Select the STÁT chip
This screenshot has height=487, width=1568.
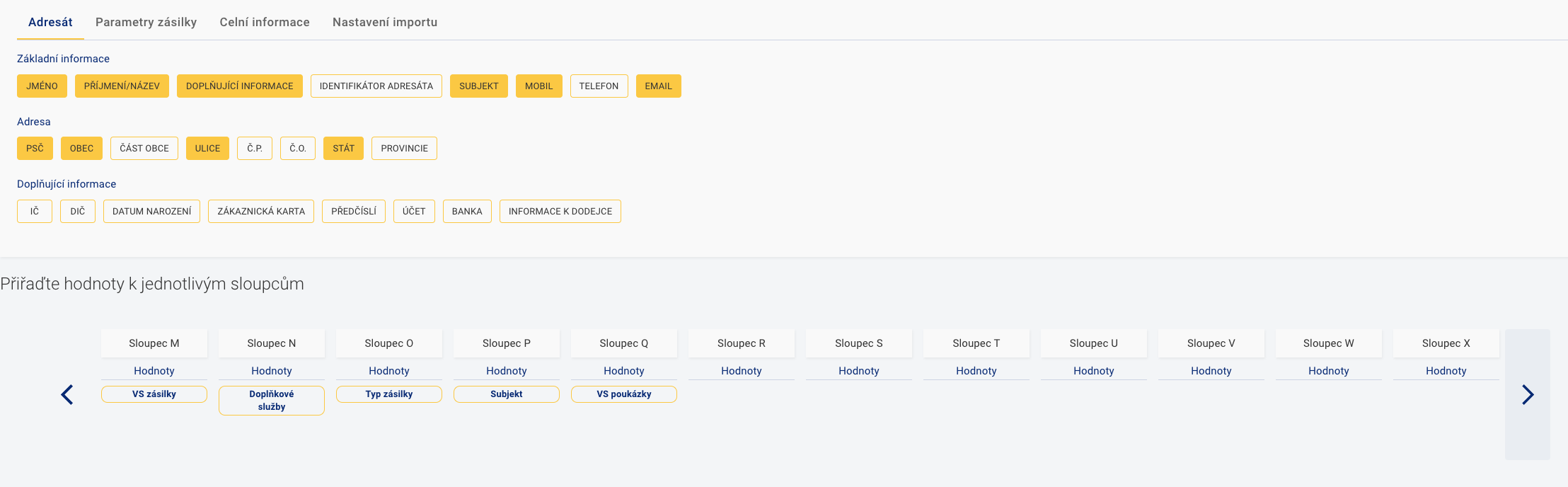pyautogui.click(x=343, y=148)
